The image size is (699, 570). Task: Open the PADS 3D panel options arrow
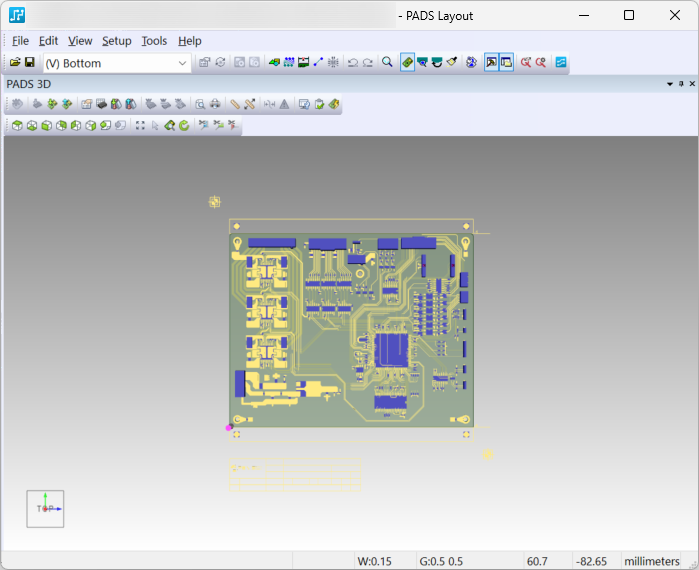(x=670, y=84)
